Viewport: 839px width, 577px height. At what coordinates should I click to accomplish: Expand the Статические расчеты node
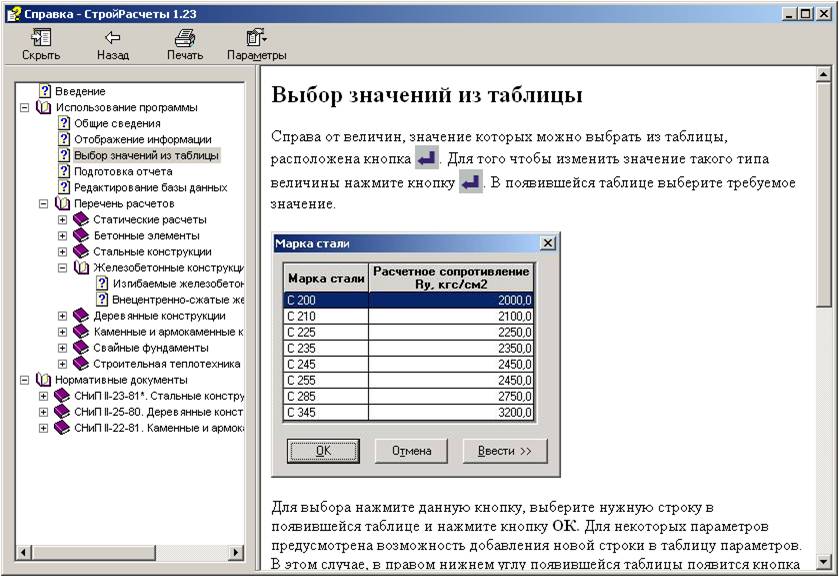click(x=63, y=220)
